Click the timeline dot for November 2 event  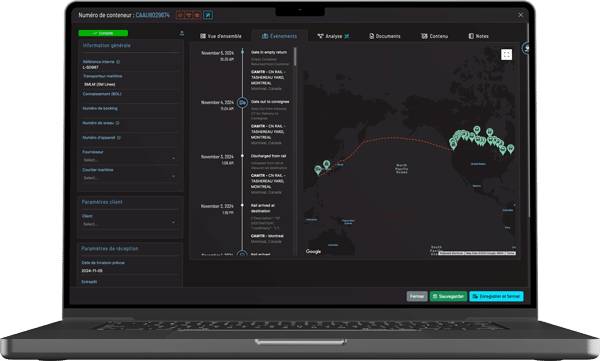click(x=242, y=205)
